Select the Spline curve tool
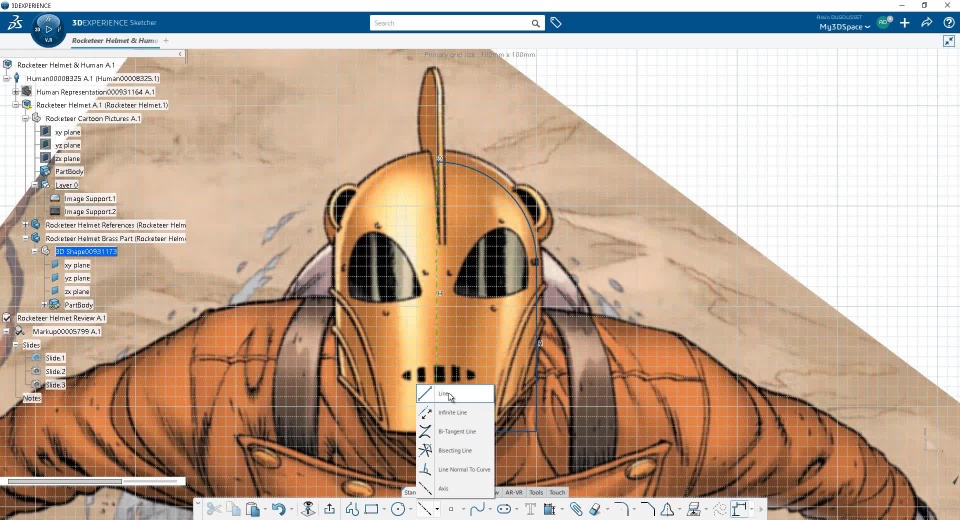Screen dimensions: 960x520 click(478, 509)
